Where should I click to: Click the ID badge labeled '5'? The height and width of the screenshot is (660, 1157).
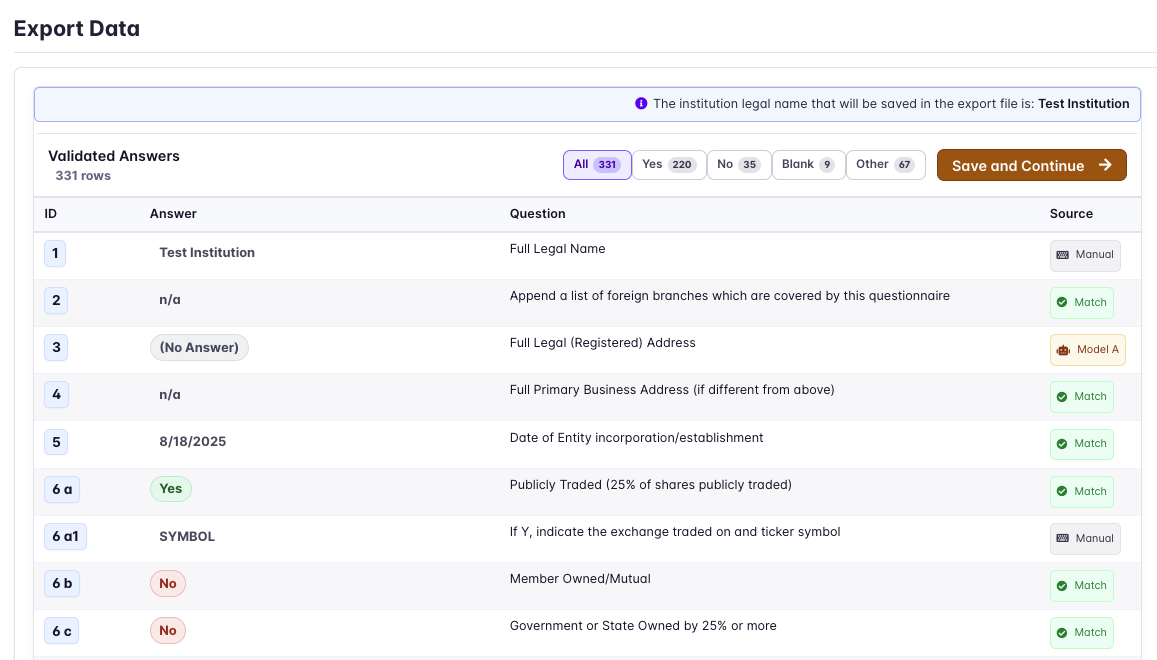[55, 441]
